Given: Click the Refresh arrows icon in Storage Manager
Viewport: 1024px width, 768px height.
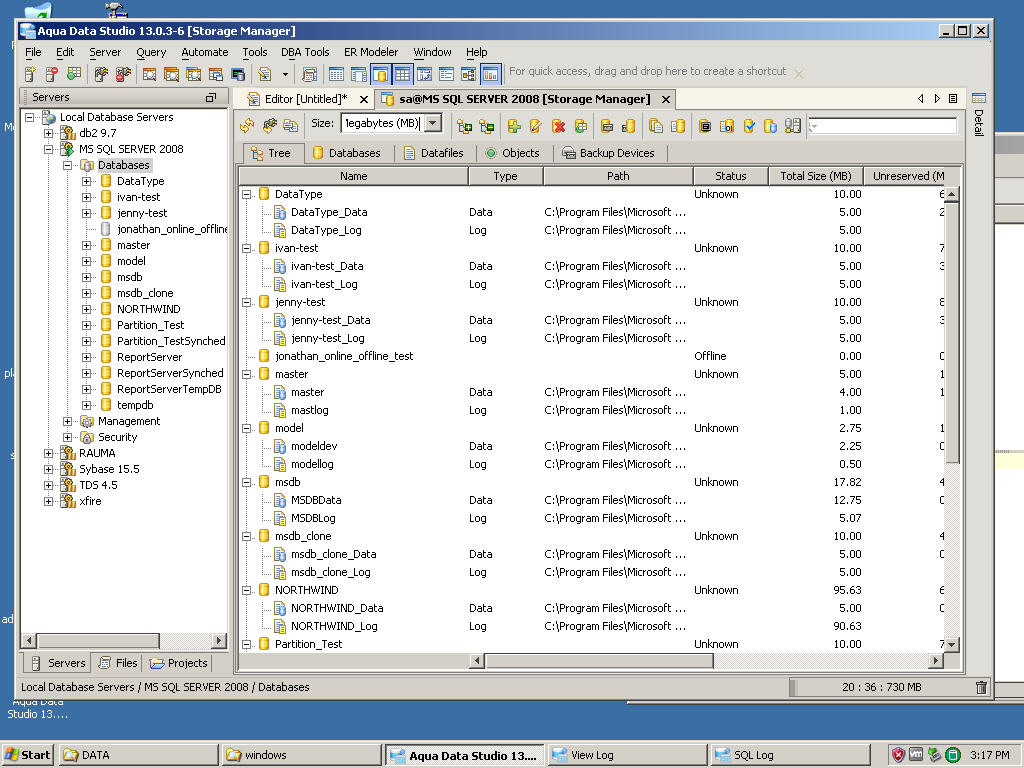Looking at the screenshot, I should coord(247,125).
